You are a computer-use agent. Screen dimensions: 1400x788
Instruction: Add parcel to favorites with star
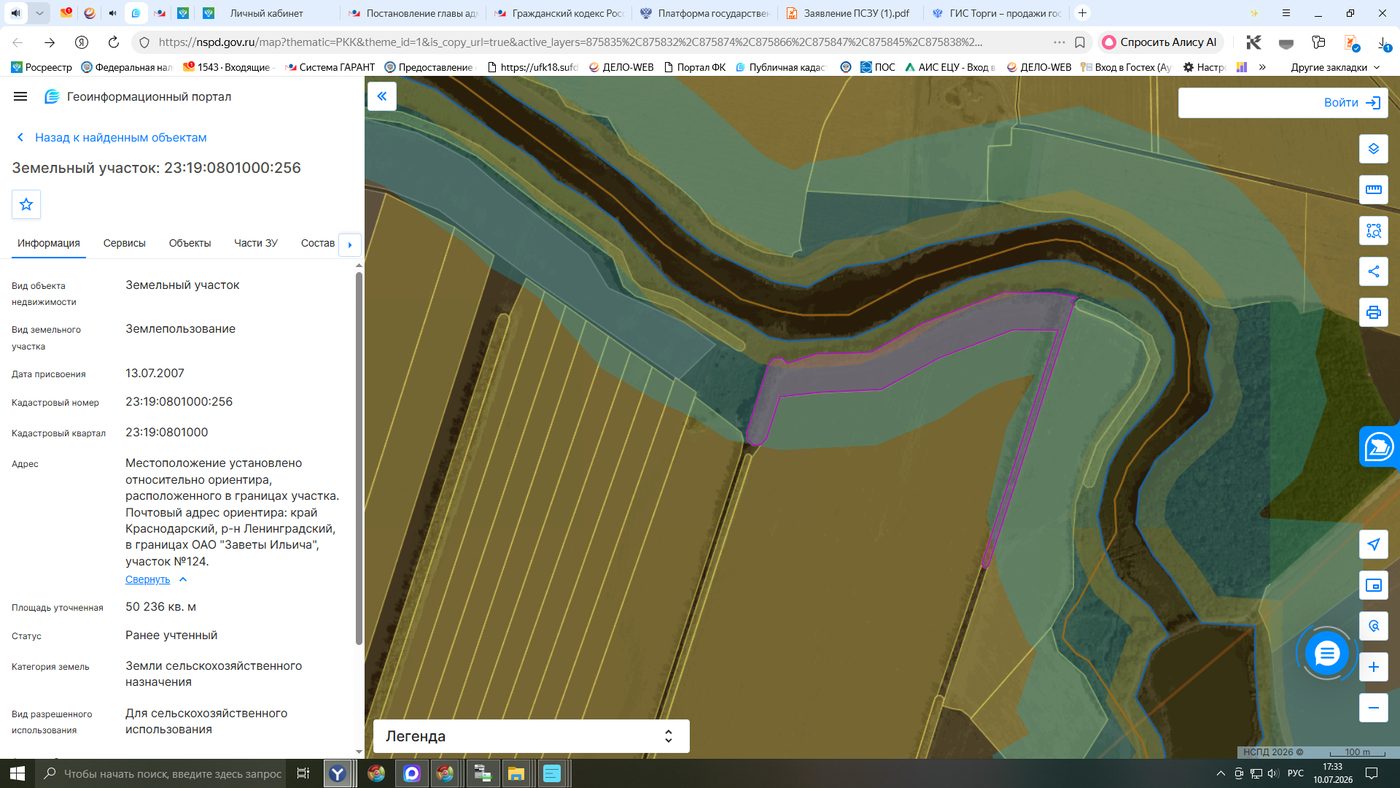tap(26, 204)
